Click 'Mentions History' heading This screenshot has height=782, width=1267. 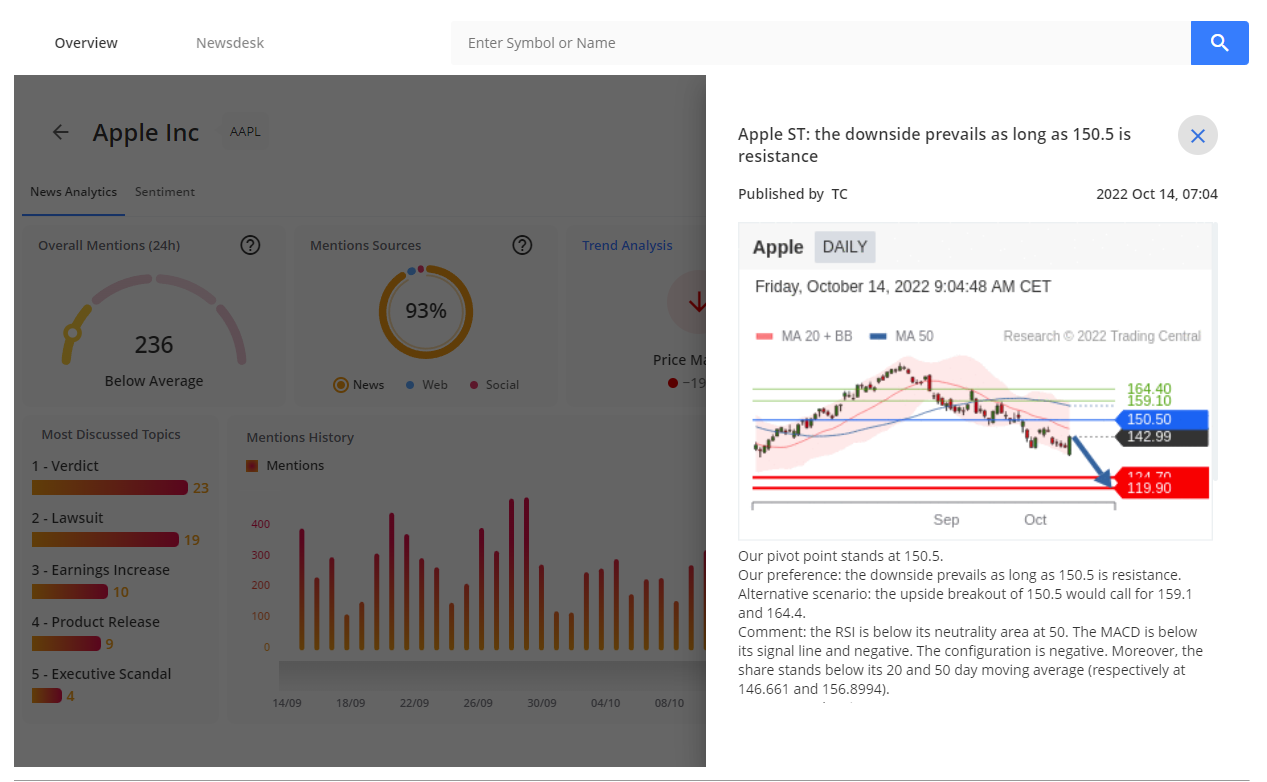tap(300, 437)
